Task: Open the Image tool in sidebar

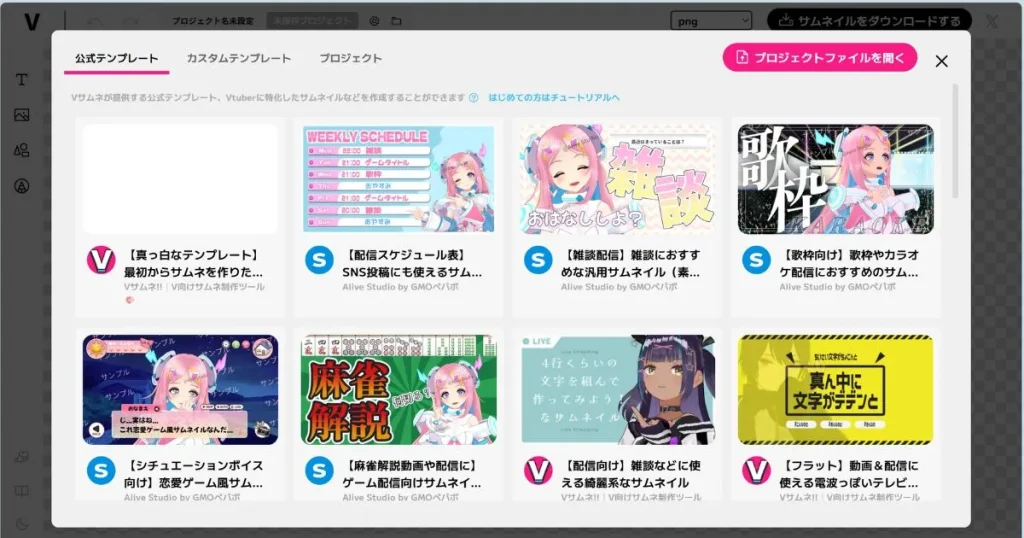Action: (22, 115)
